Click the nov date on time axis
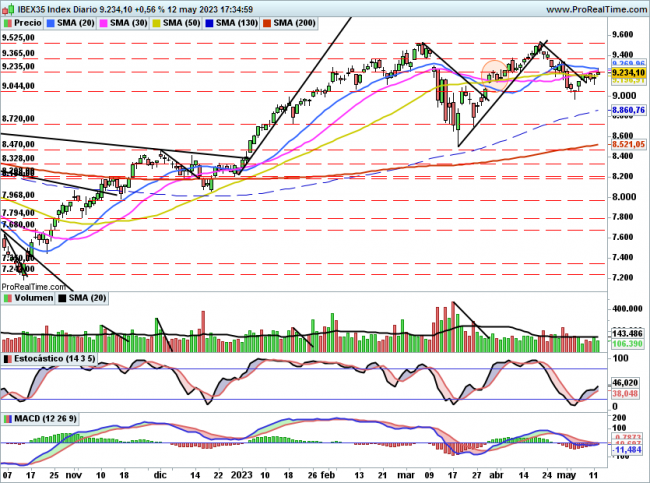Viewport: 650px width, 483px height. pyautogui.click(x=74, y=475)
